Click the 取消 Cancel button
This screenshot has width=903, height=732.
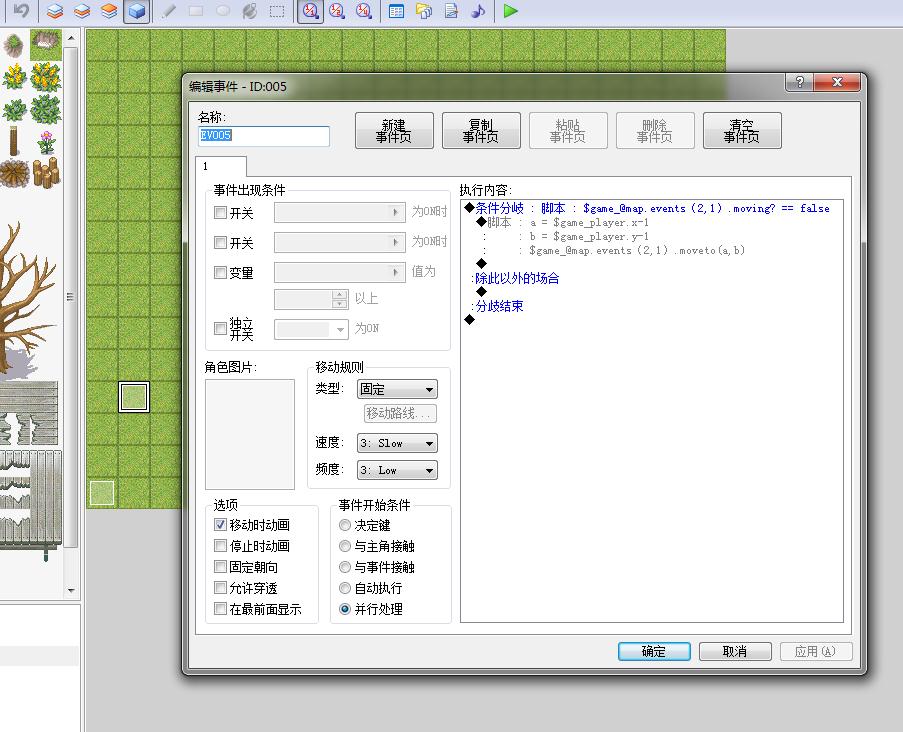pyautogui.click(x=735, y=651)
